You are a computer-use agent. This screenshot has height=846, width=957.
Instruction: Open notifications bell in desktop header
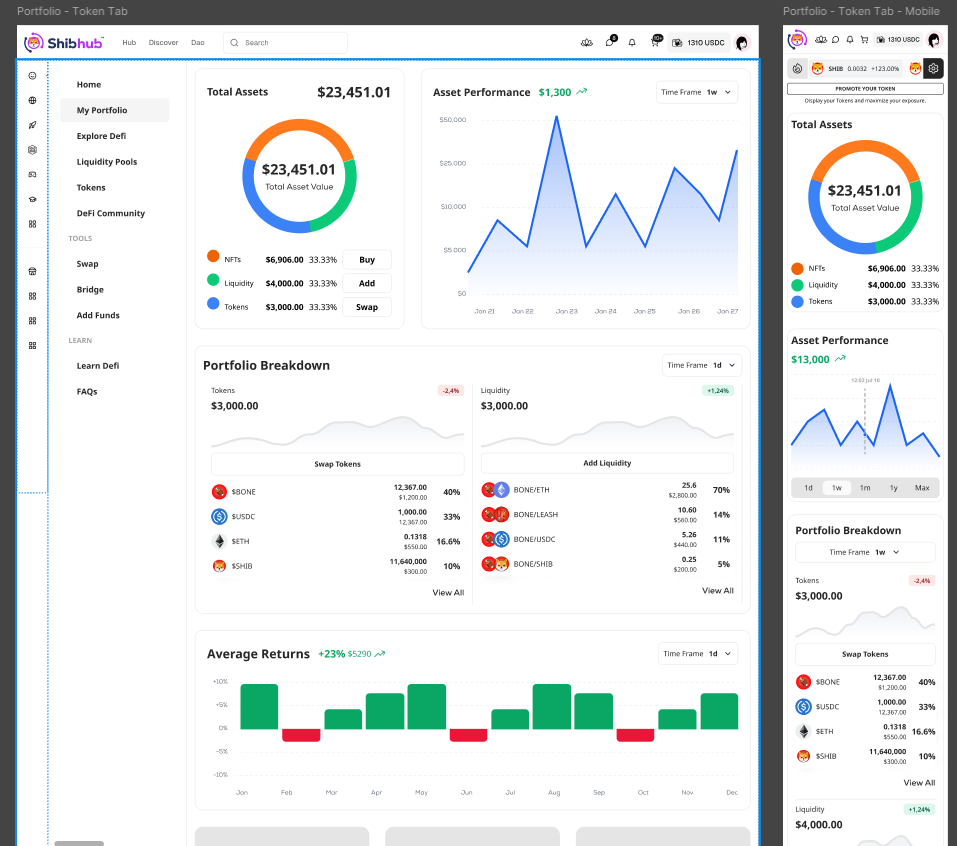click(x=632, y=43)
